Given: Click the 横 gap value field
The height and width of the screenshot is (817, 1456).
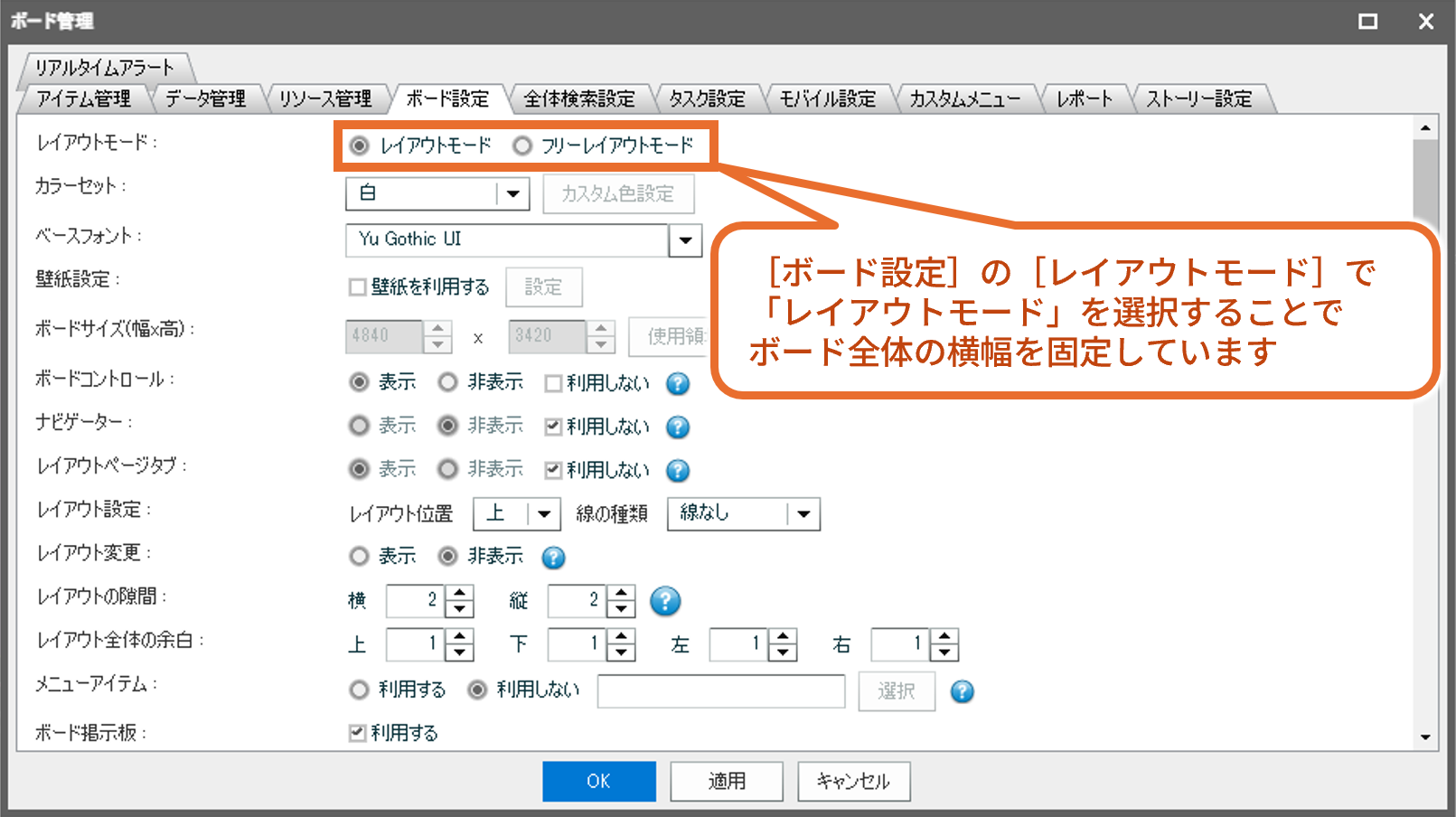Looking at the screenshot, I should pos(416,601).
